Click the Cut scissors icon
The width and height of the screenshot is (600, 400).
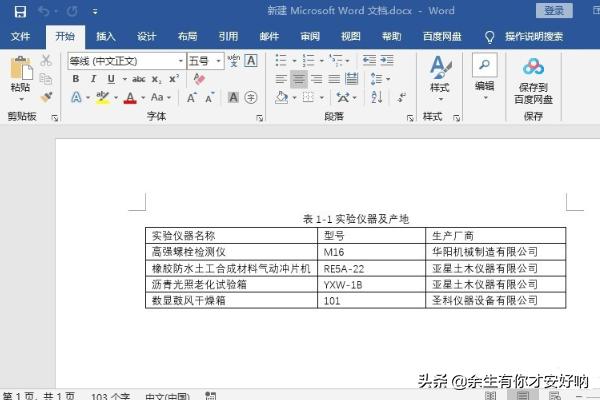(x=46, y=61)
